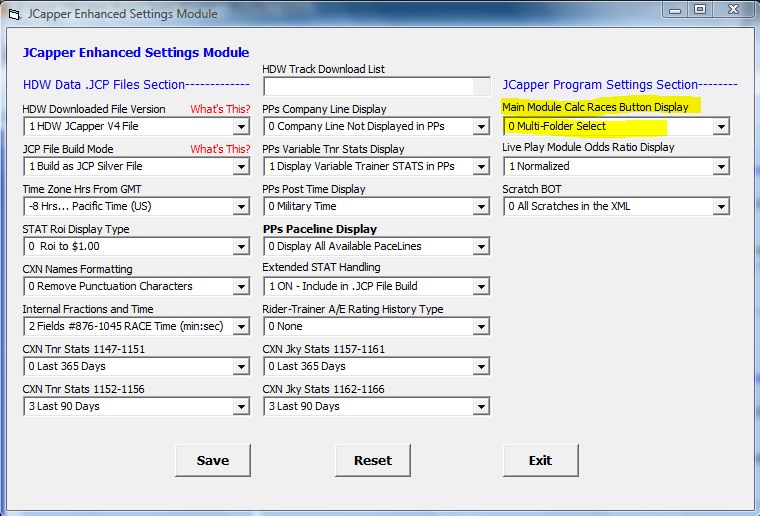Click What's This link for HDW File Version
The height and width of the screenshot is (516, 760).
220,109
